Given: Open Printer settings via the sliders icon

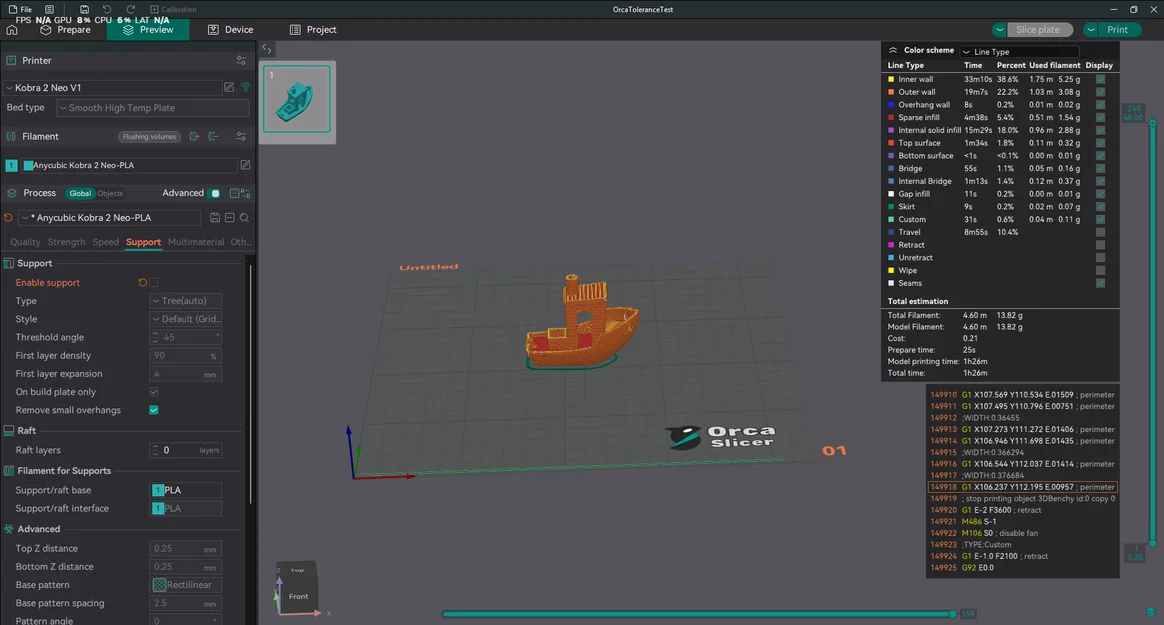Looking at the screenshot, I should point(241,60).
